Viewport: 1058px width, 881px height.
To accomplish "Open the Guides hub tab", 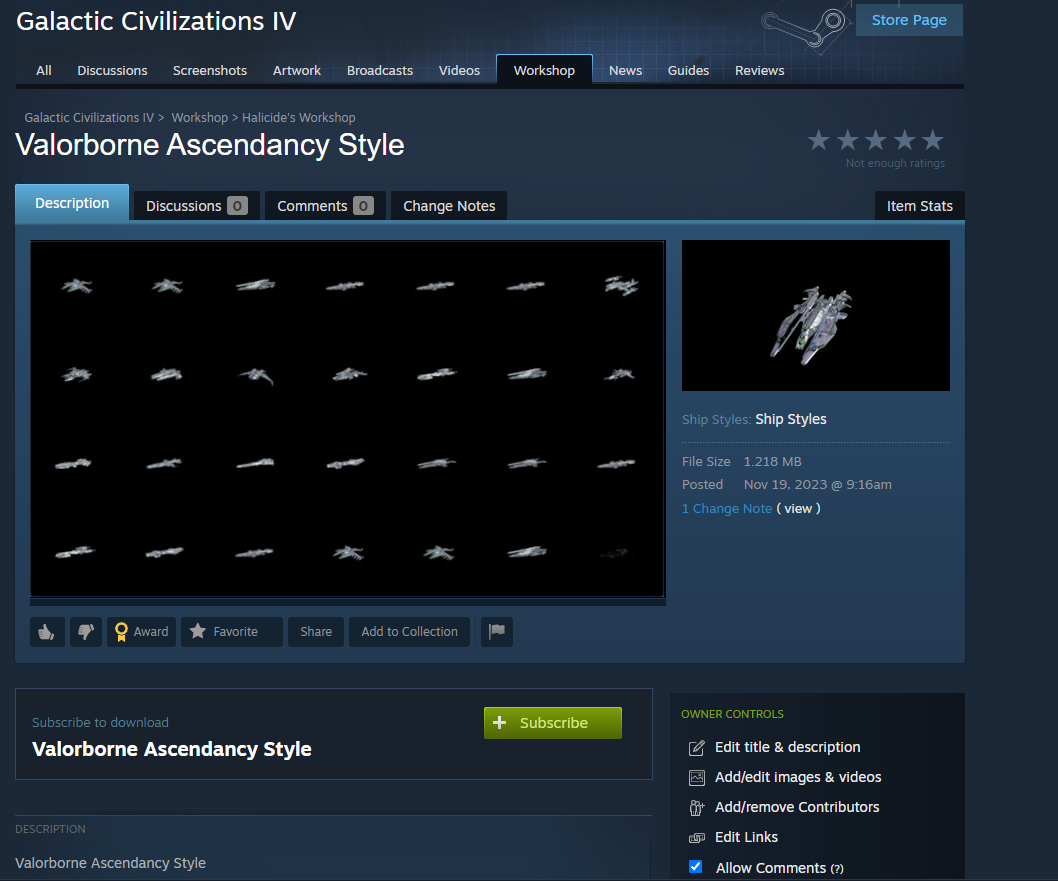I will pyautogui.click(x=688, y=70).
